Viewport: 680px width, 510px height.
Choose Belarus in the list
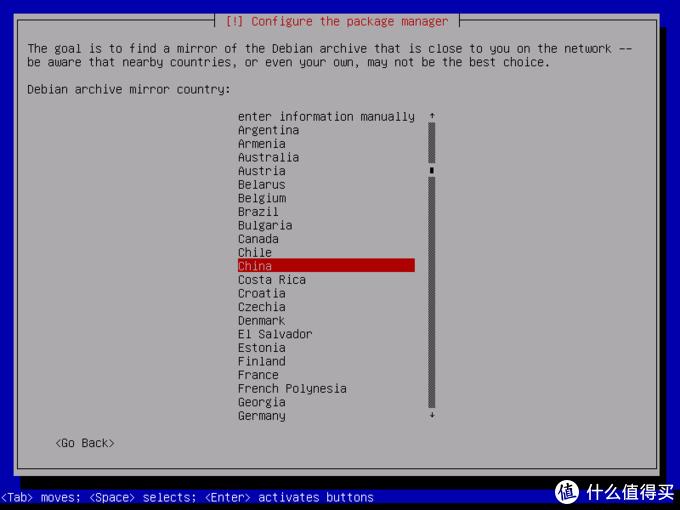click(x=262, y=184)
